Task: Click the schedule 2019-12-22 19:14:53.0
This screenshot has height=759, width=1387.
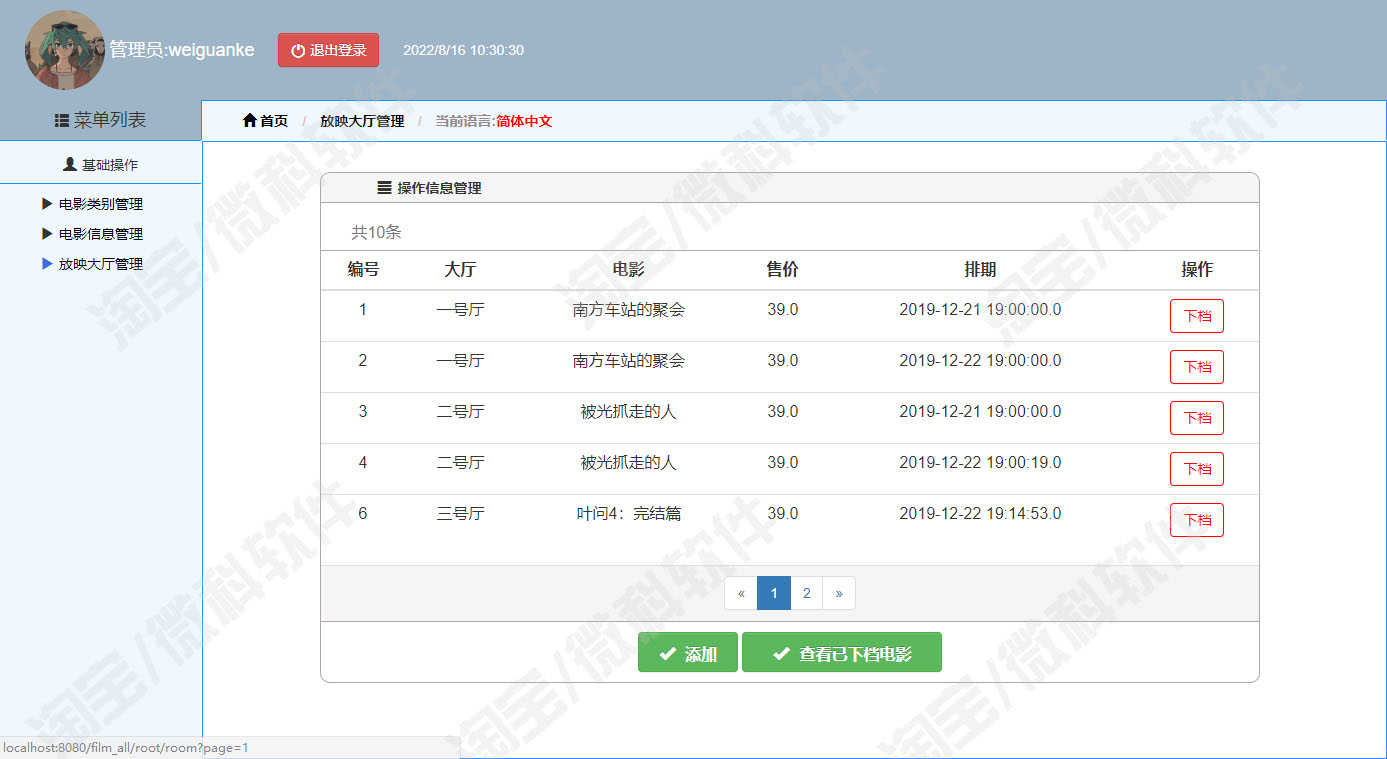Action: click(980, 514)
